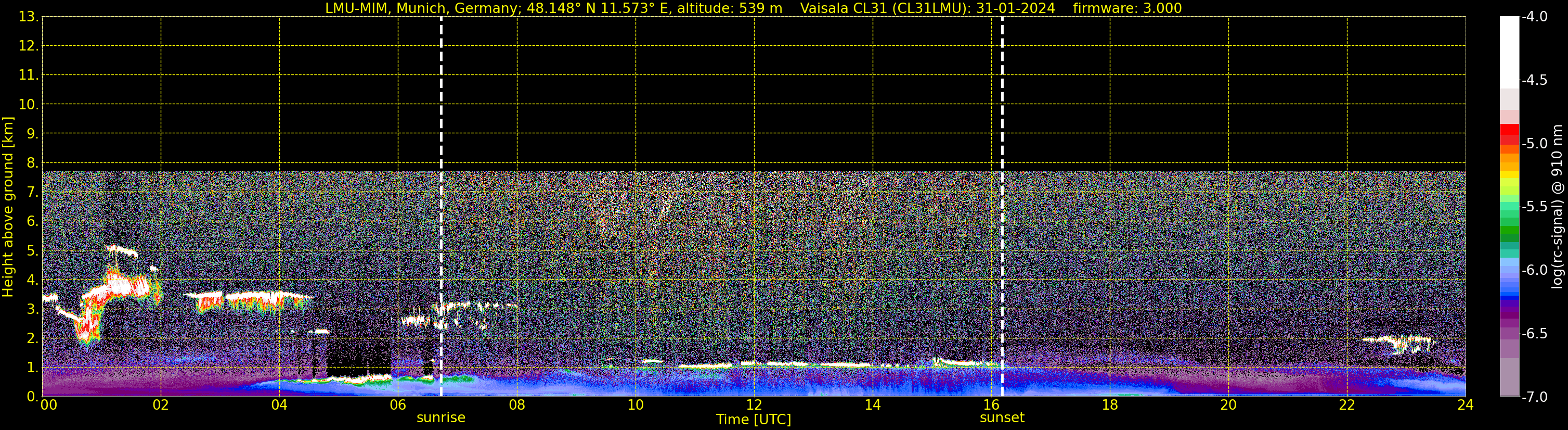Click the "22" time axis tick label
Viewport: 1568px width, 430px height.
(1347, 406)
